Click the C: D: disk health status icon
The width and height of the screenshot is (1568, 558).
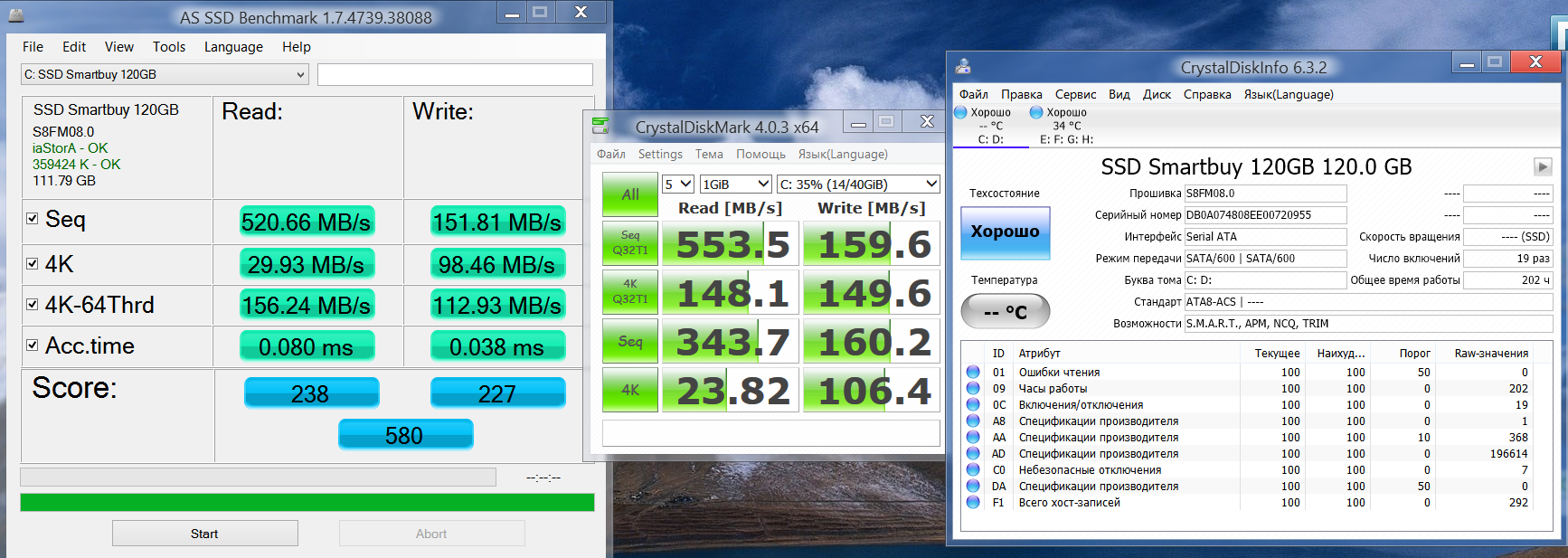pos(961,112)
